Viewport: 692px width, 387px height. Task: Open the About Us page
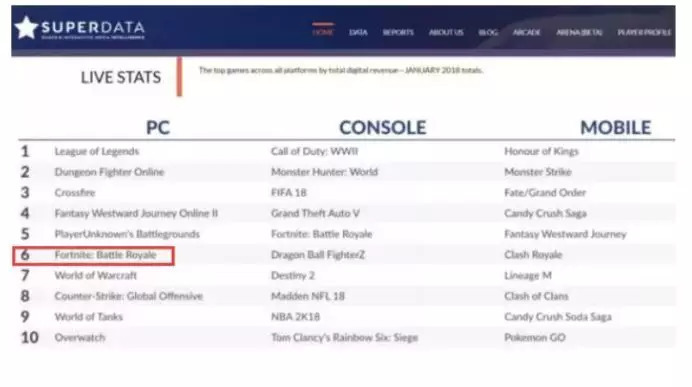[x=446, y=32]
